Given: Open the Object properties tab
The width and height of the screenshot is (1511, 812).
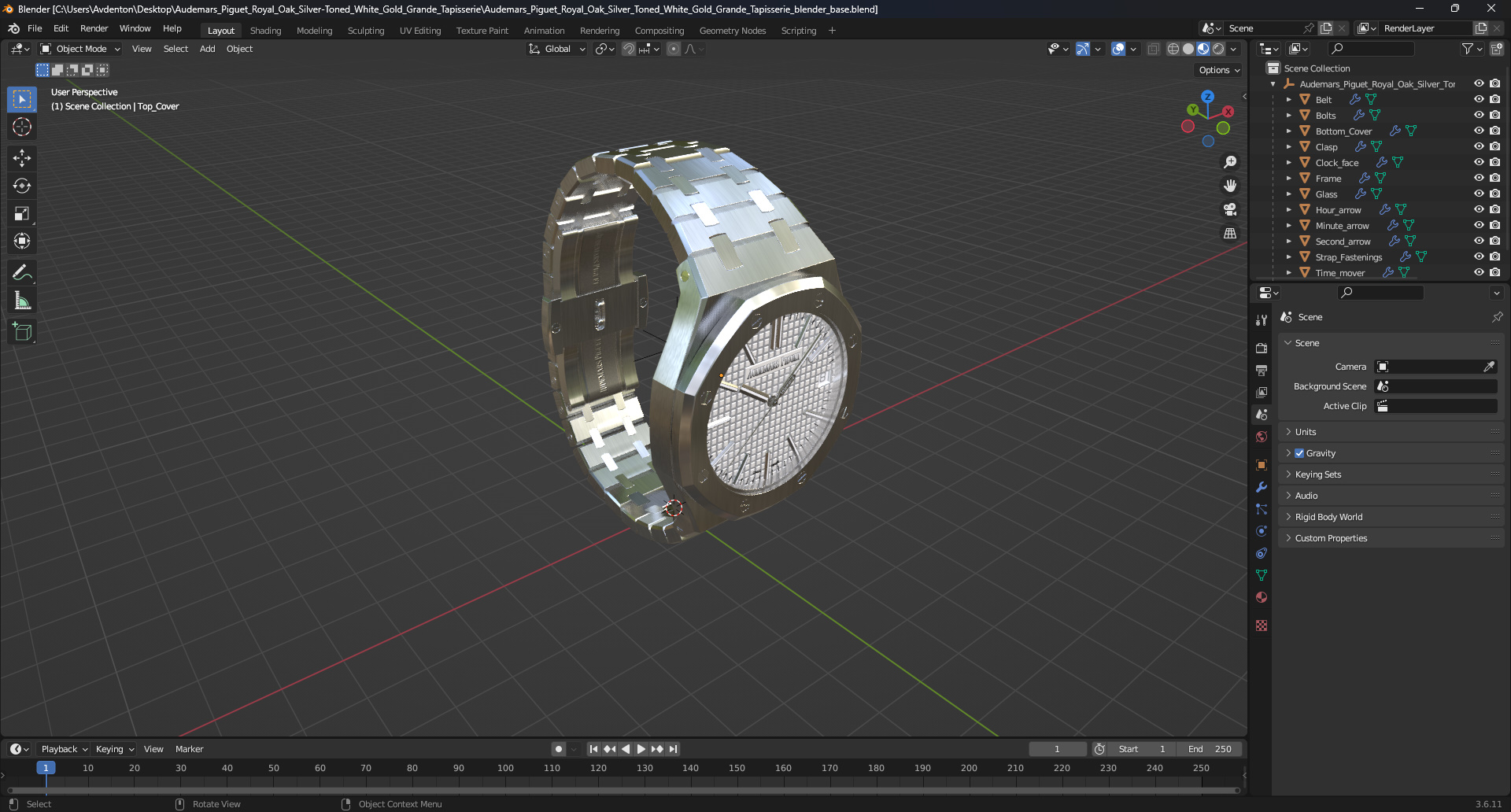Looking at the screenshot, I should [1262, 465].
